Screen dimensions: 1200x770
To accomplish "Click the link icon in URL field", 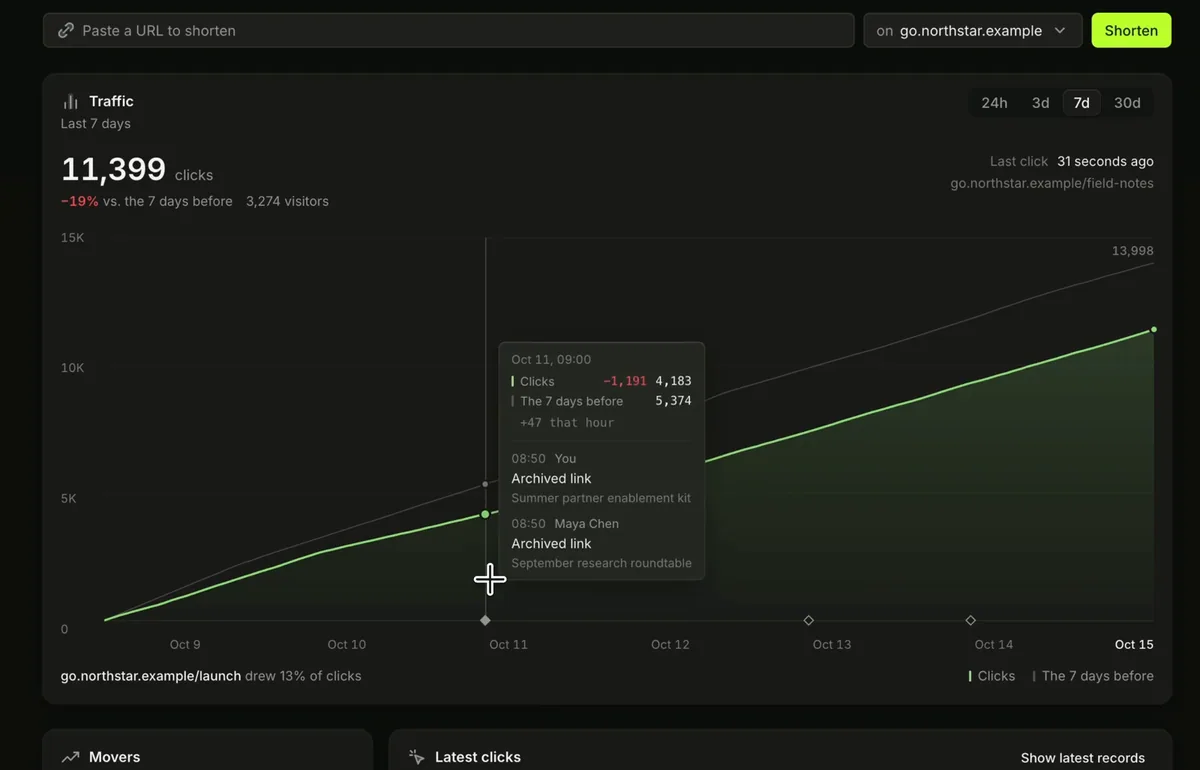I will 66,31.
